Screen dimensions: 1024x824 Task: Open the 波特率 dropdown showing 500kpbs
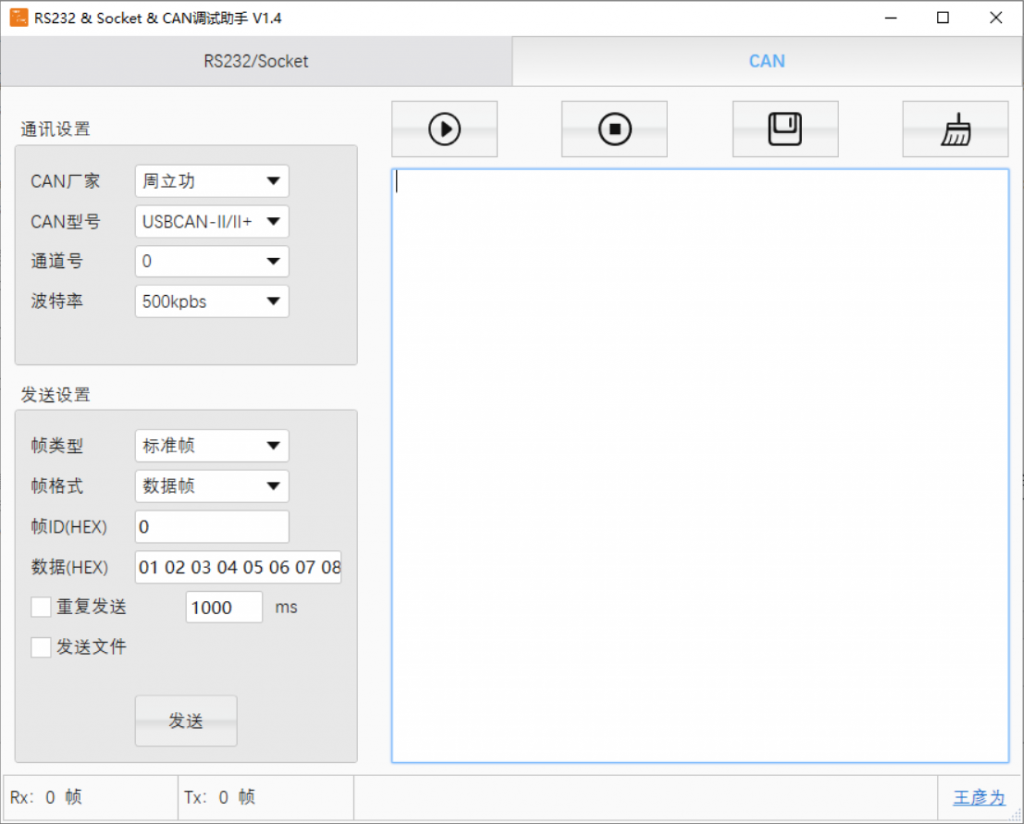[x=212, y=301]
